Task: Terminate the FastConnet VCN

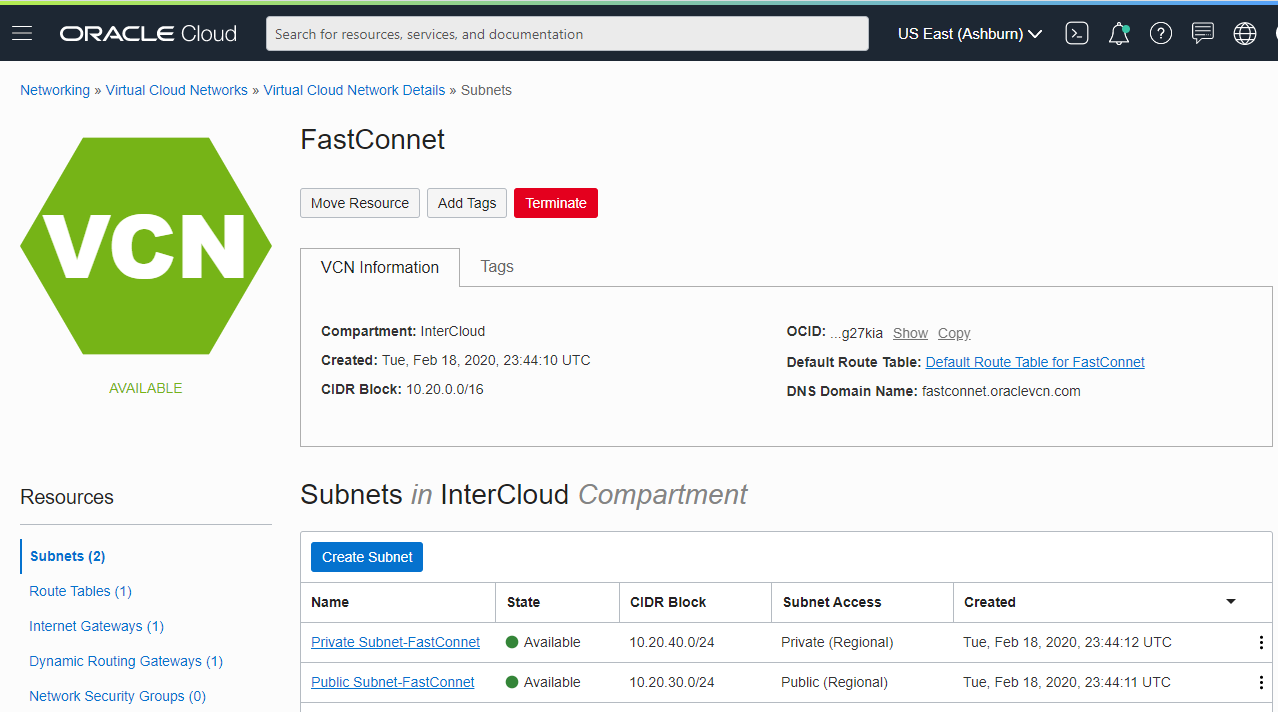Action: (x=555, y=202)
